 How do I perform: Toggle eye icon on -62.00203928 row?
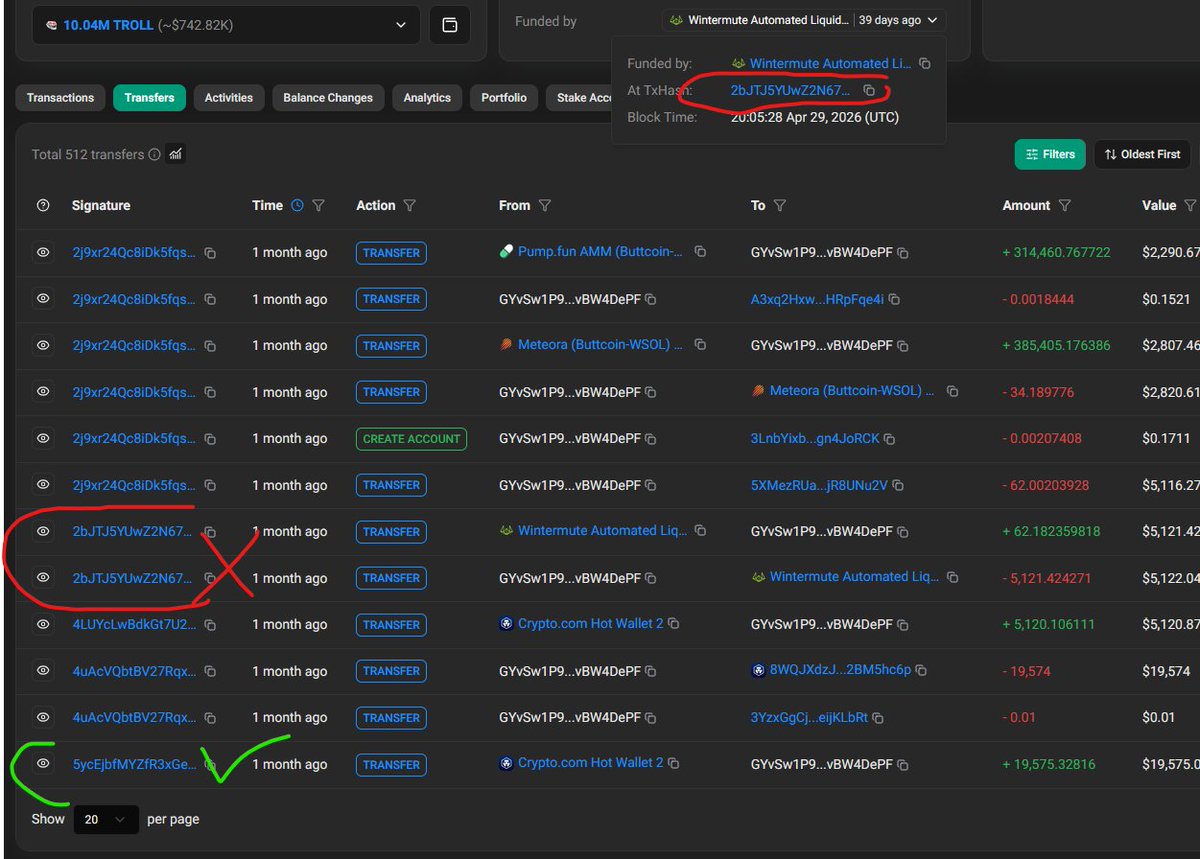click(43, 485)
